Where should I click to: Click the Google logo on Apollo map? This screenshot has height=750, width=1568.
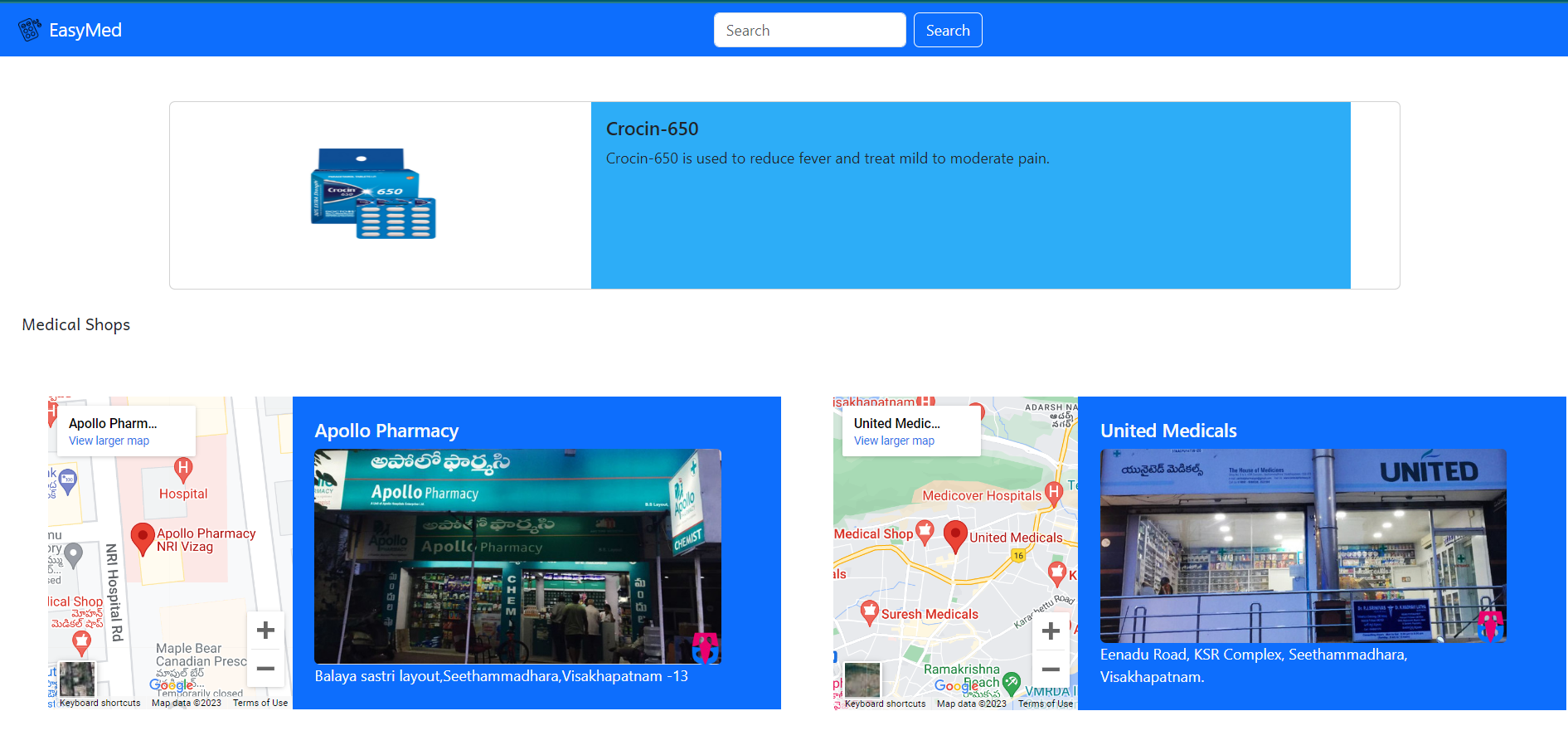tap(171, 685)
